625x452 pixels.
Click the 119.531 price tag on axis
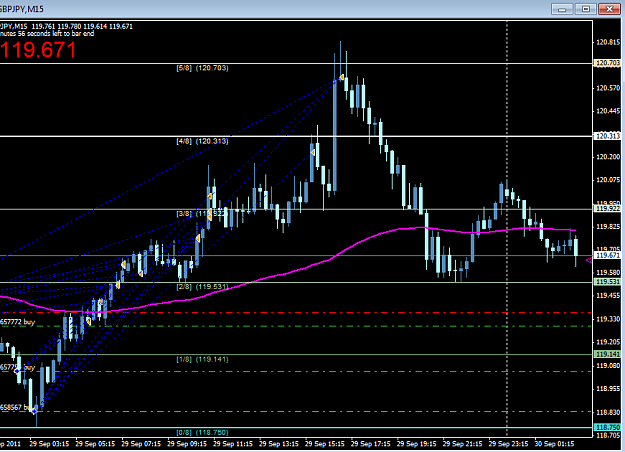pyautogui.click(x=607, y=282)
